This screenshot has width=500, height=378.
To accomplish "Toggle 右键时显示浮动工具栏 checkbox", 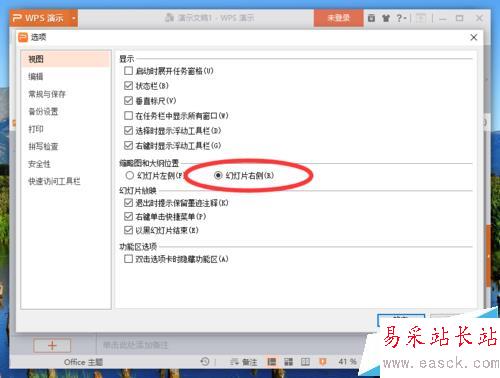I will tap(128, 145).
